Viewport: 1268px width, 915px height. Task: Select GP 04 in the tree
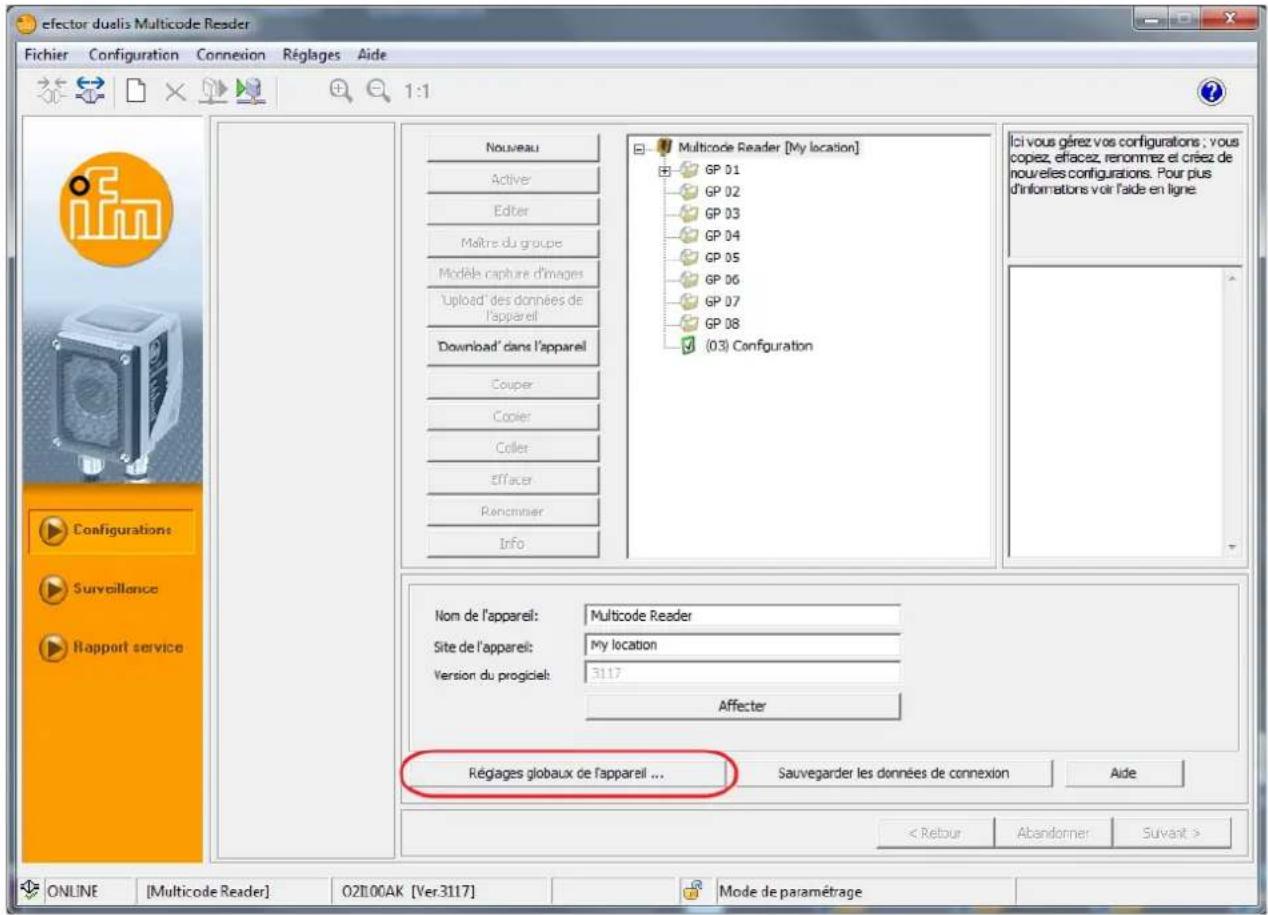pos(722,235)
